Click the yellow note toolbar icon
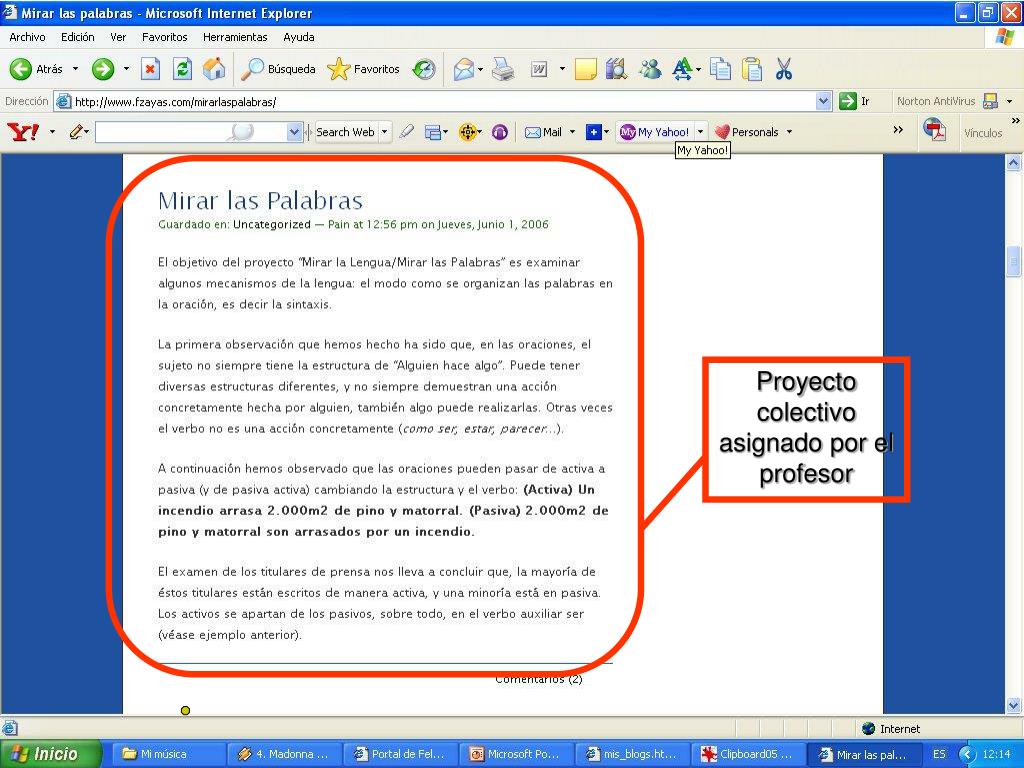Screen dimensions: 1024x768 (585, 69)
